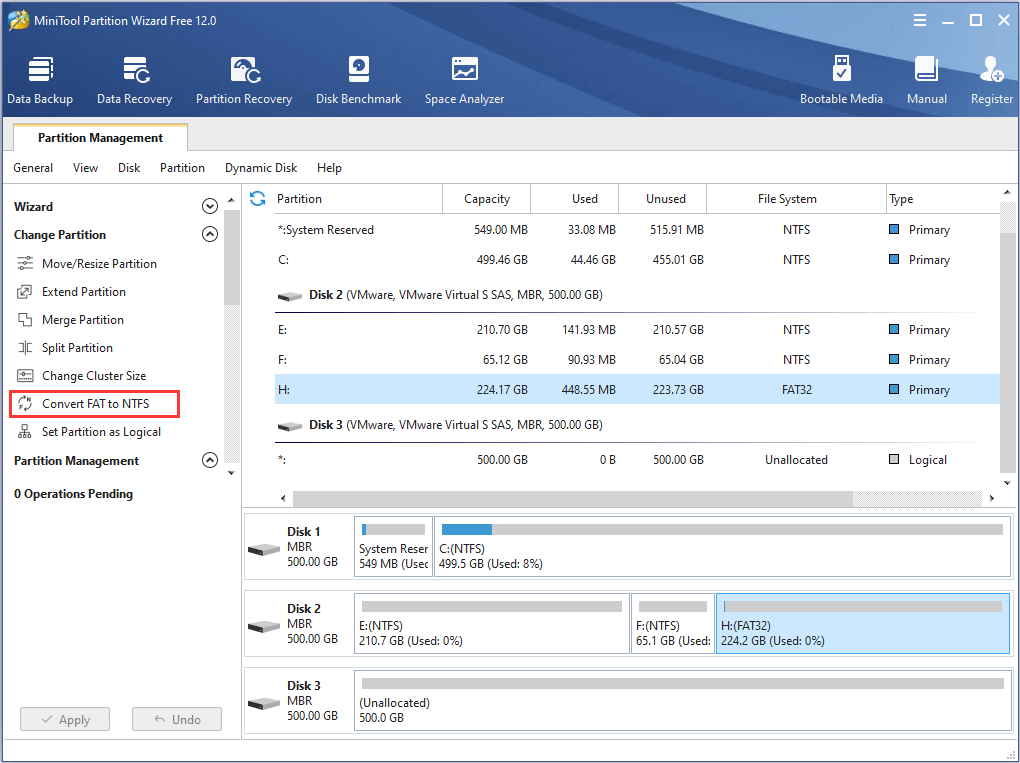This screenshot has width=1020, height=763.
Task: Choose Move/Resize Partition
Action: (87, 263)
